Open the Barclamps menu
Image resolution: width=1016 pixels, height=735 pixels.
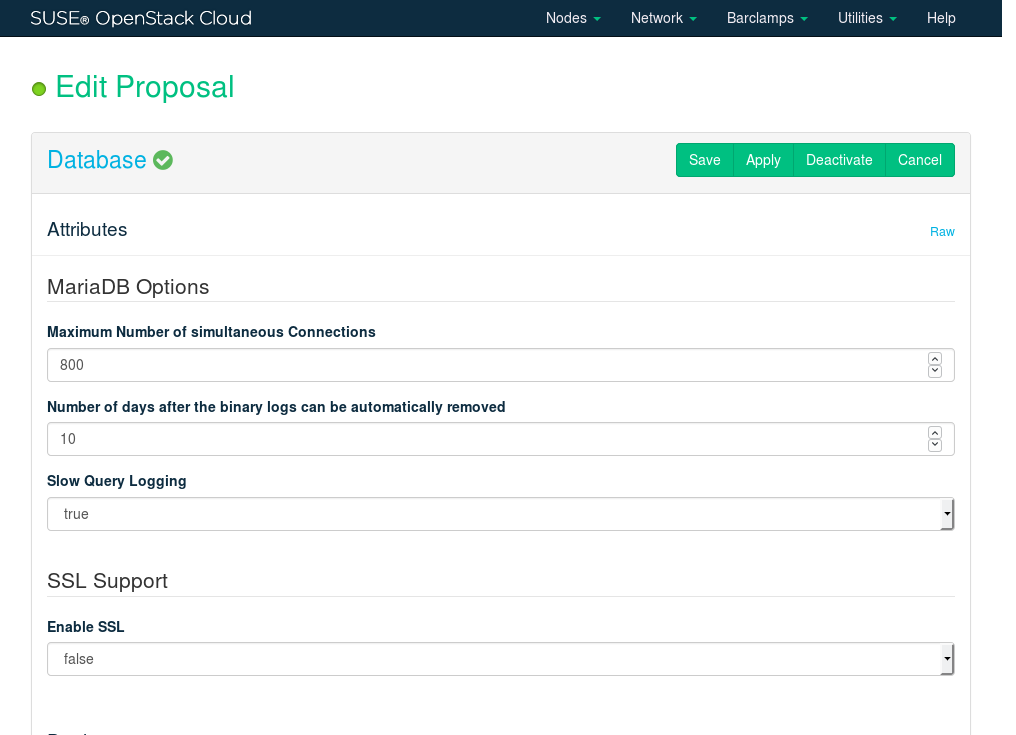(767, 18)
